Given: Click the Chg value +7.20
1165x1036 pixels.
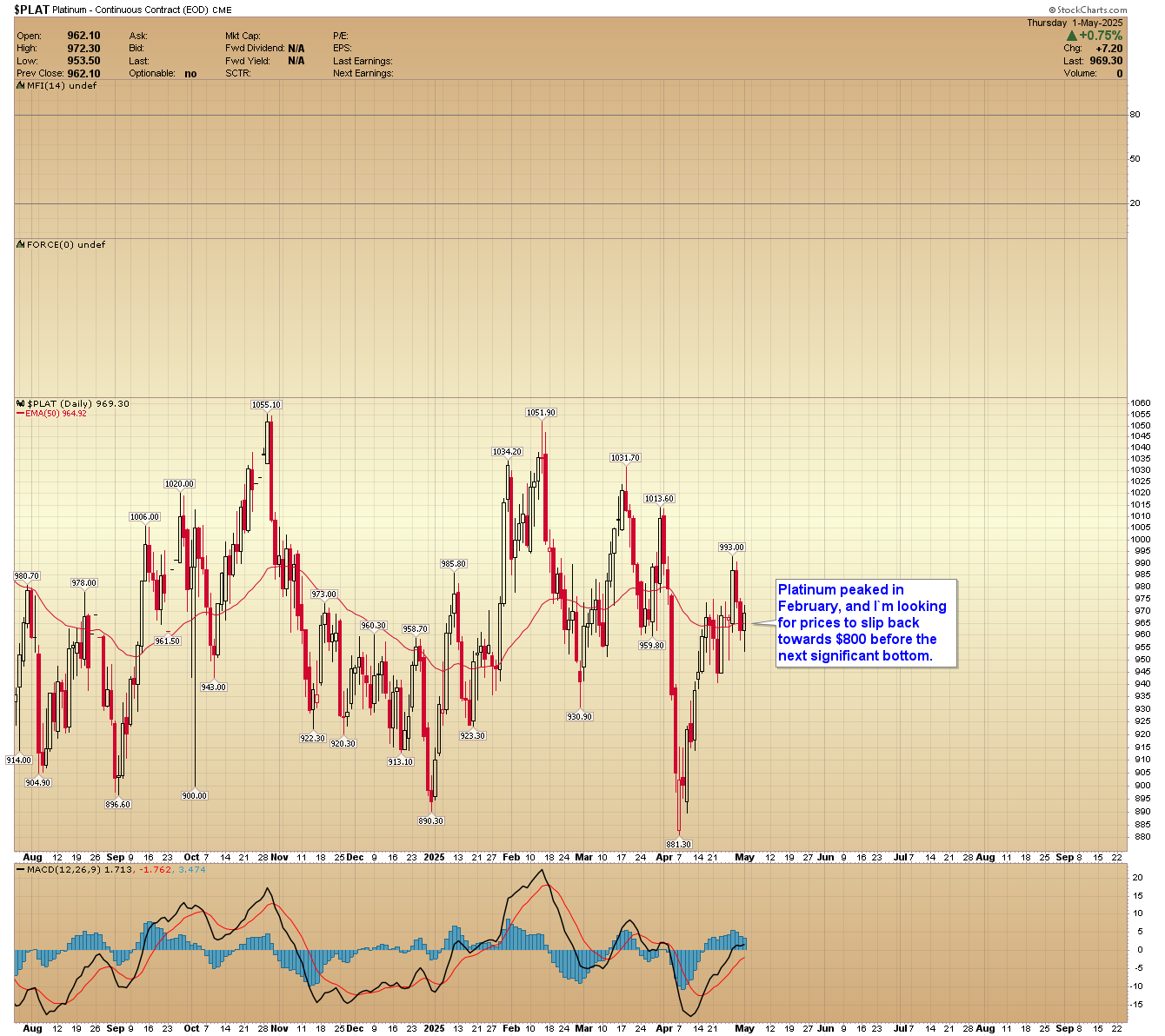Looking at the screenshot, I should click(x=1109, y=49).
